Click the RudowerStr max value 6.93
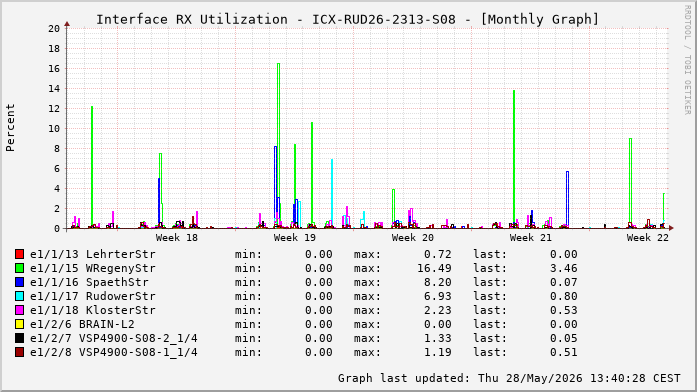This screenshot has height=392, width=697. coord(438,296)
